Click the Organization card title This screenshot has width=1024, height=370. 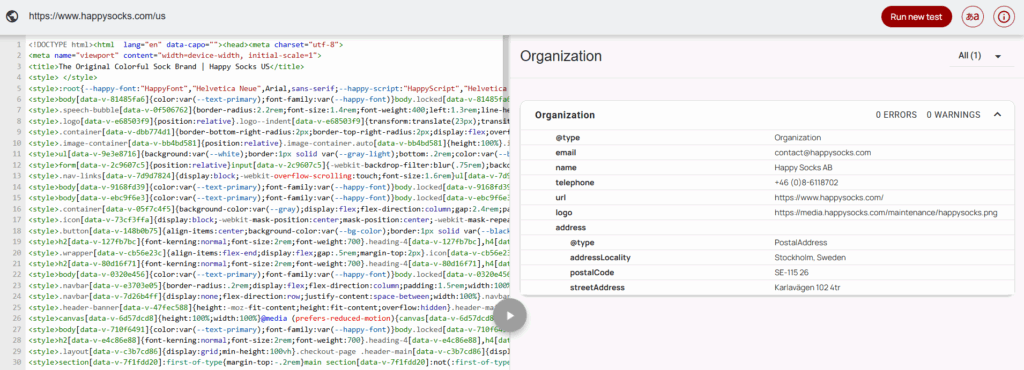(565, 115)
